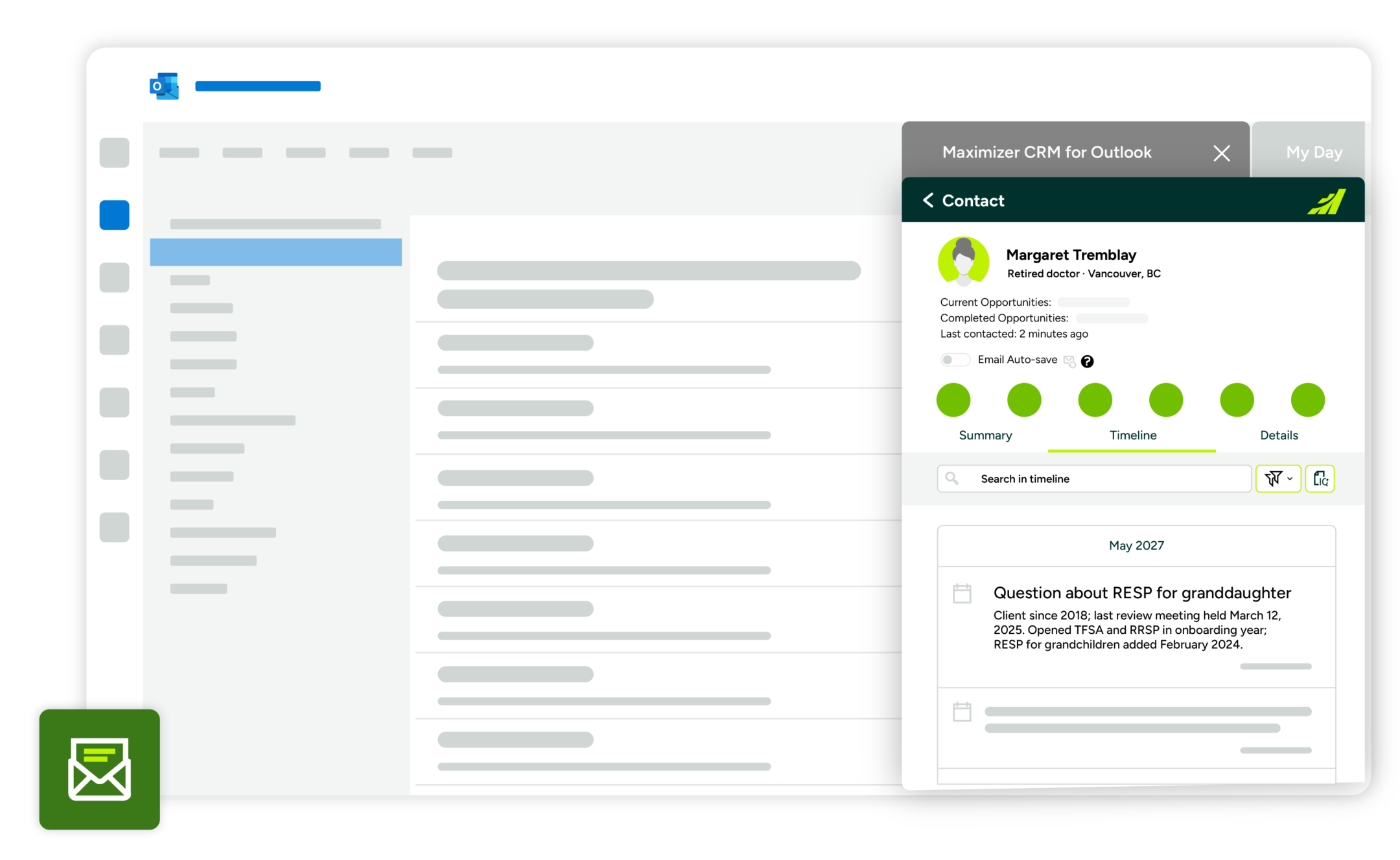Click 'Retired doctor · Vancouver, BC' subtitle

[x=1084, y=273]
